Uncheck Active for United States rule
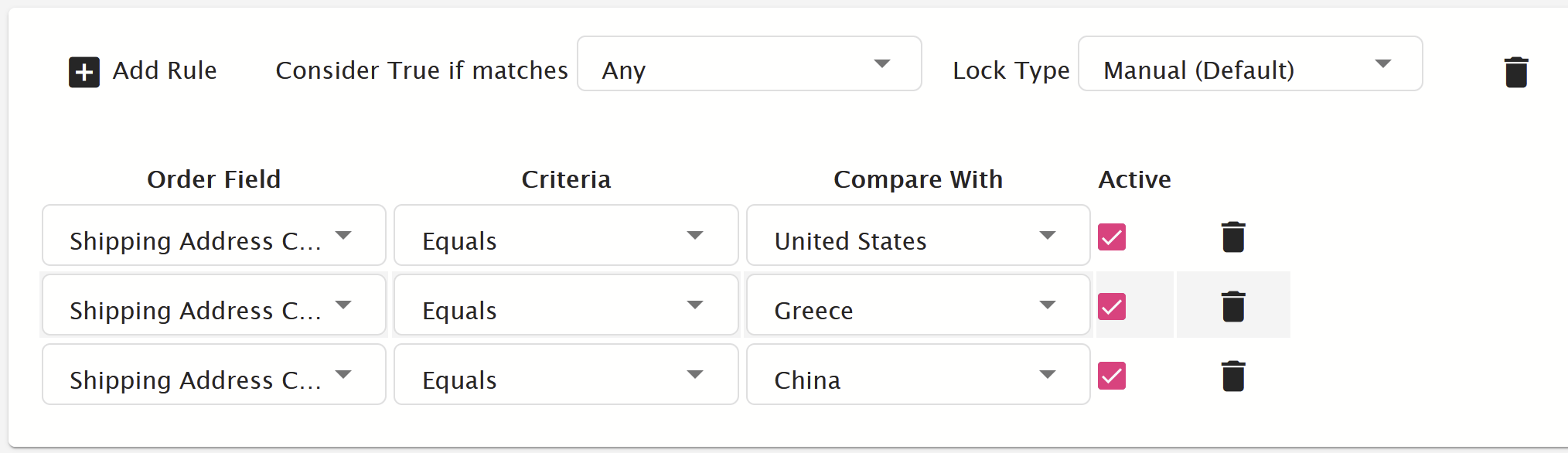1568x453 pixels. [1112, 237]
